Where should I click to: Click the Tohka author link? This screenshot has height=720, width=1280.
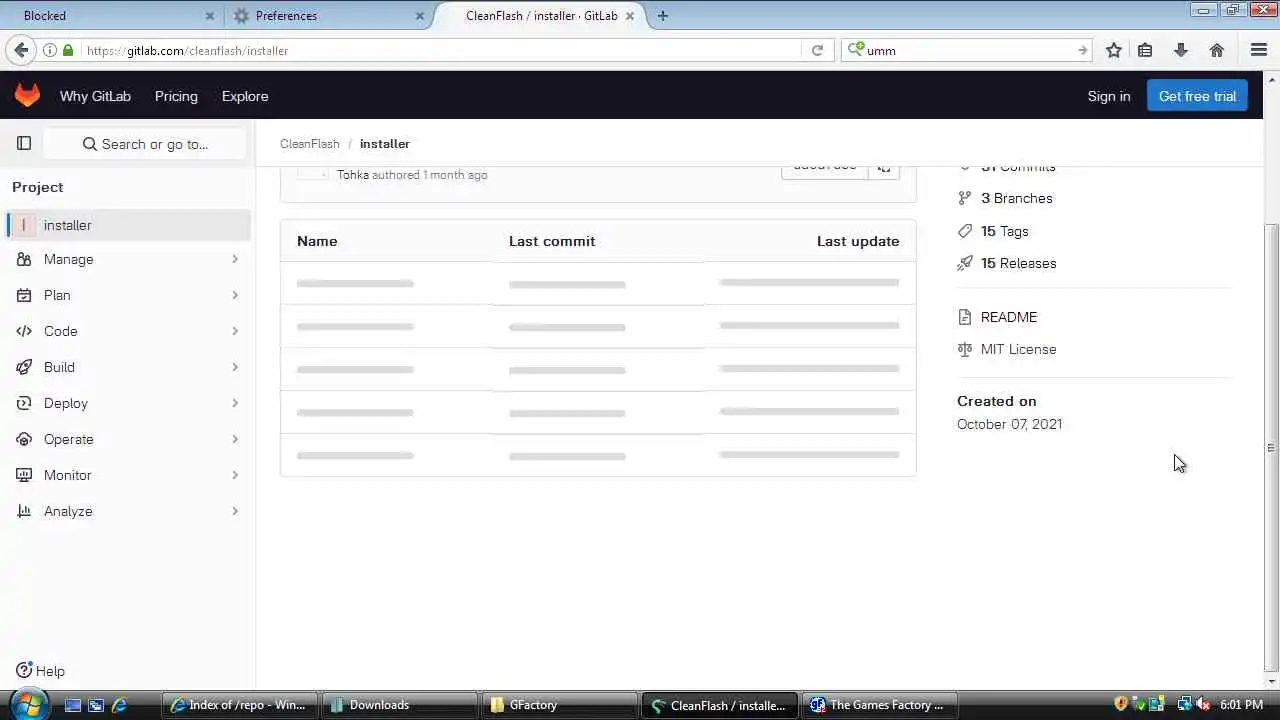pyautogui.click(x=353, y=174)
